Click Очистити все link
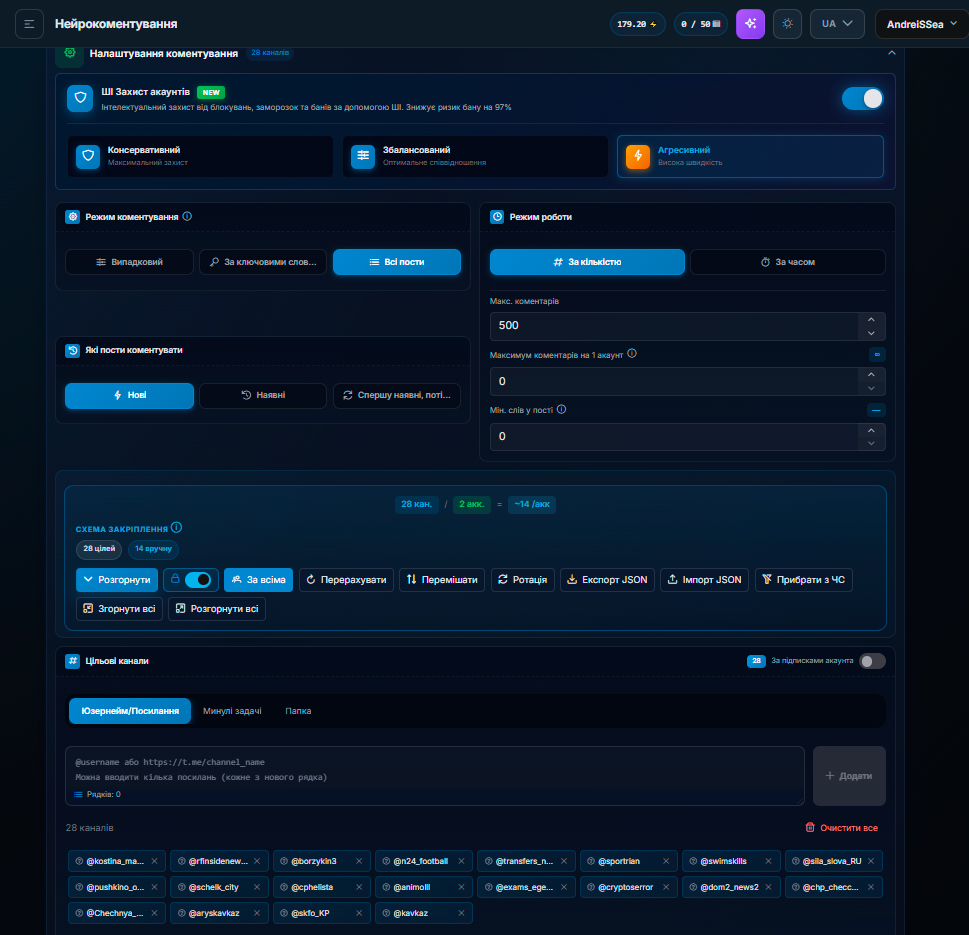This screenshot has width=969, height=935. coord(842,827)
